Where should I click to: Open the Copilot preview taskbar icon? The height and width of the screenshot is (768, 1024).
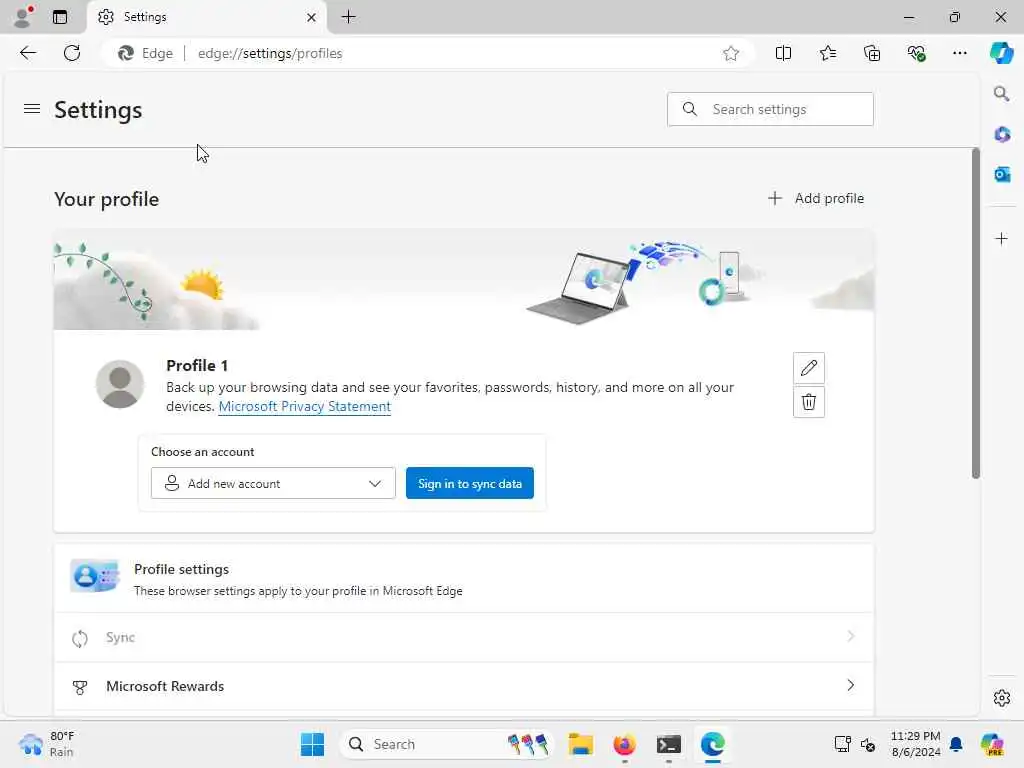click(992, 744)
